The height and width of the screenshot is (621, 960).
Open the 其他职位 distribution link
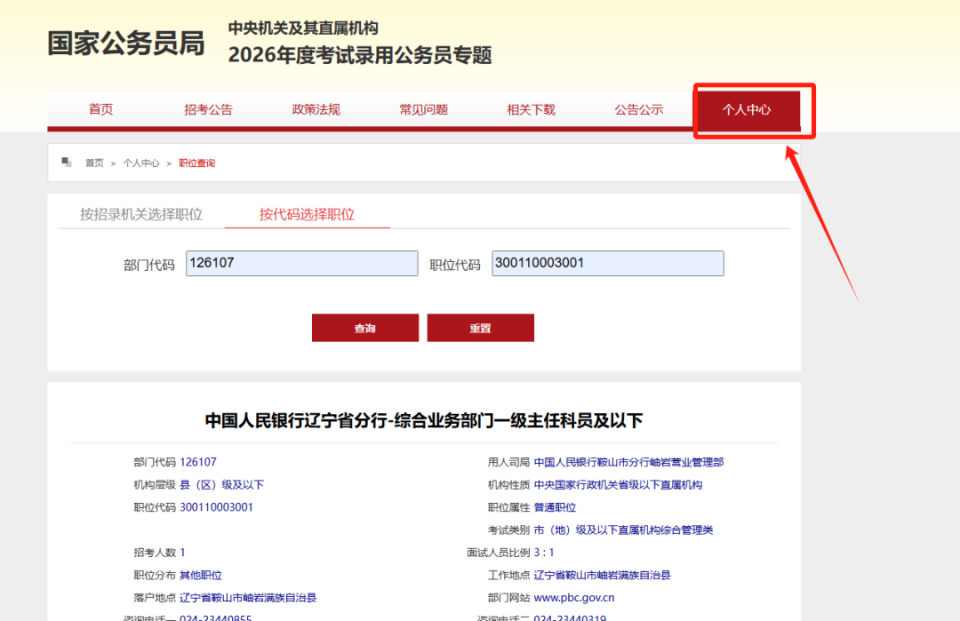point(203,574)
